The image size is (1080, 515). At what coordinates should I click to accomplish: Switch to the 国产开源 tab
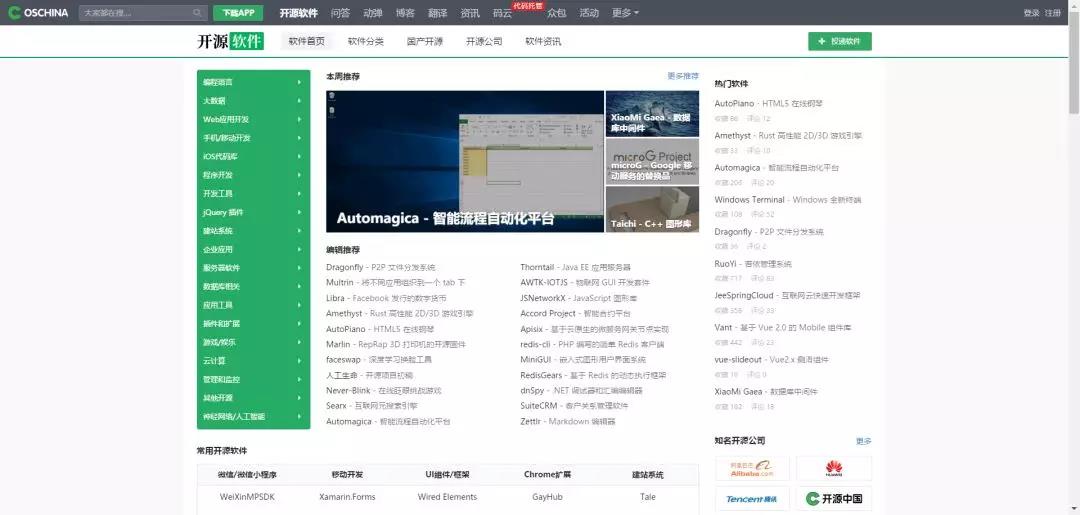(425, 41)
